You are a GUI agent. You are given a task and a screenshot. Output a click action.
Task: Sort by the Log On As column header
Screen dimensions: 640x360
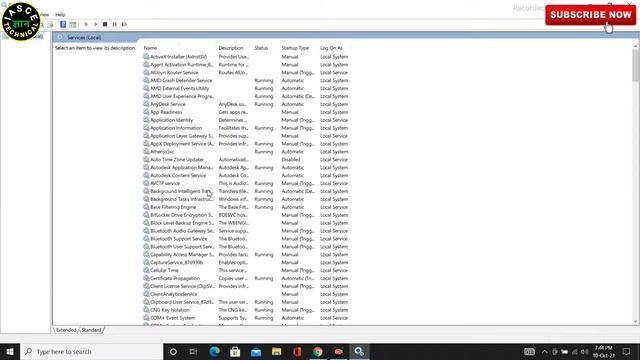pyautogui.click(x=331, y=48)
